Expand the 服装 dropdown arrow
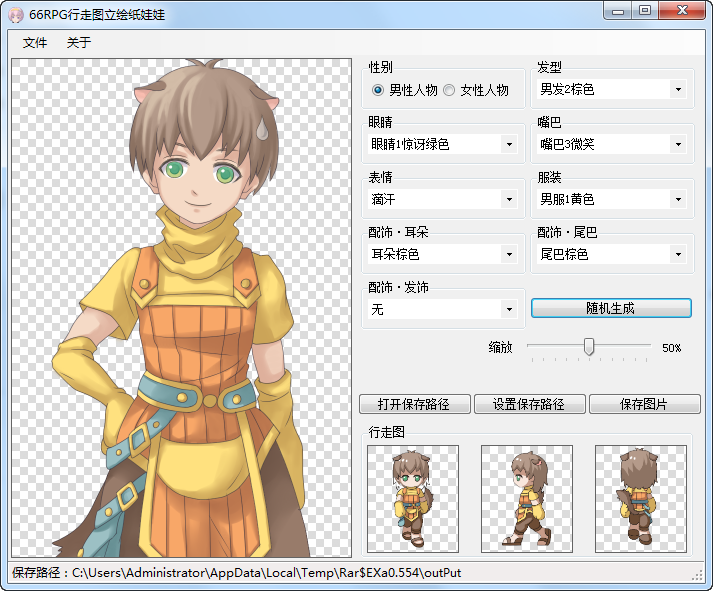 [x=678, y=200]
